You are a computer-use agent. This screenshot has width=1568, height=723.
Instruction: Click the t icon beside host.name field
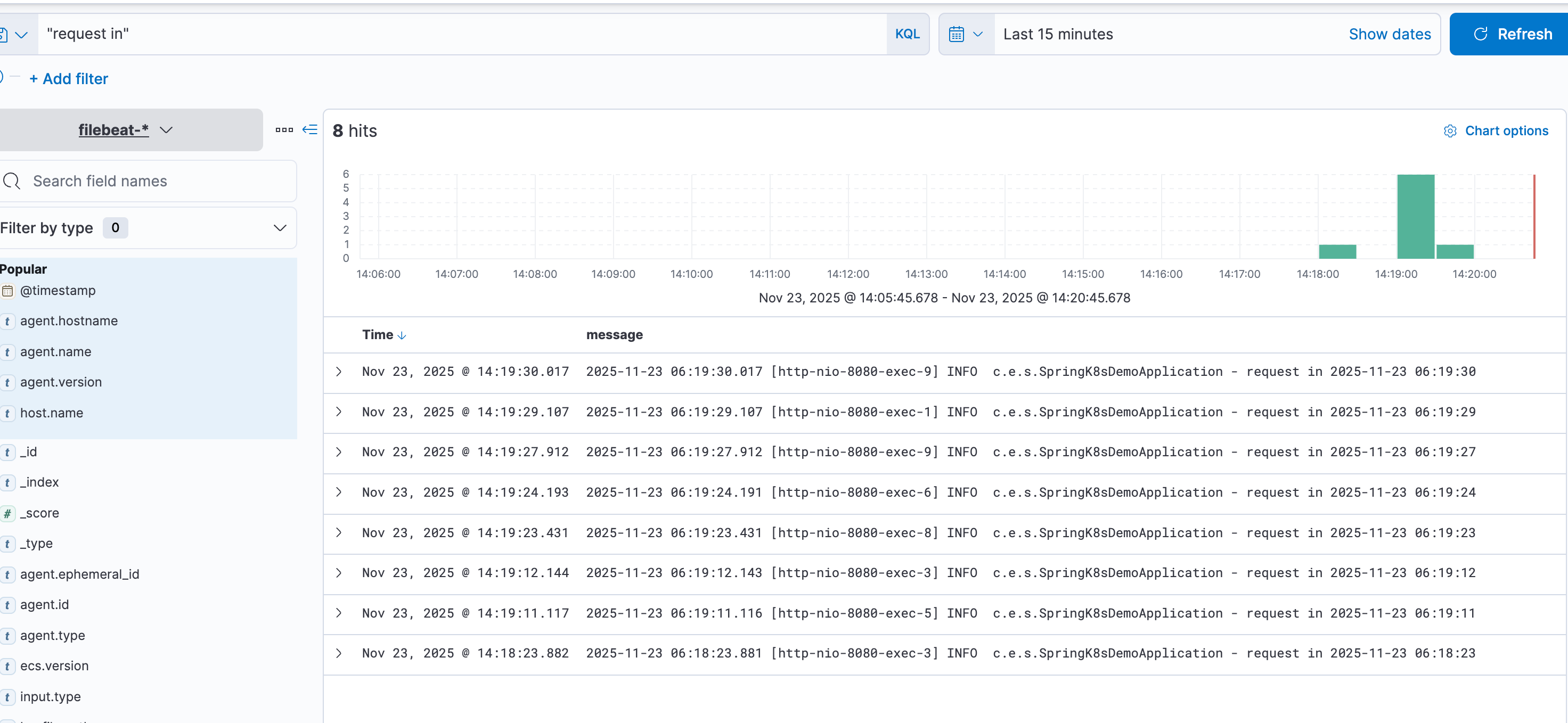pos(7,413)
